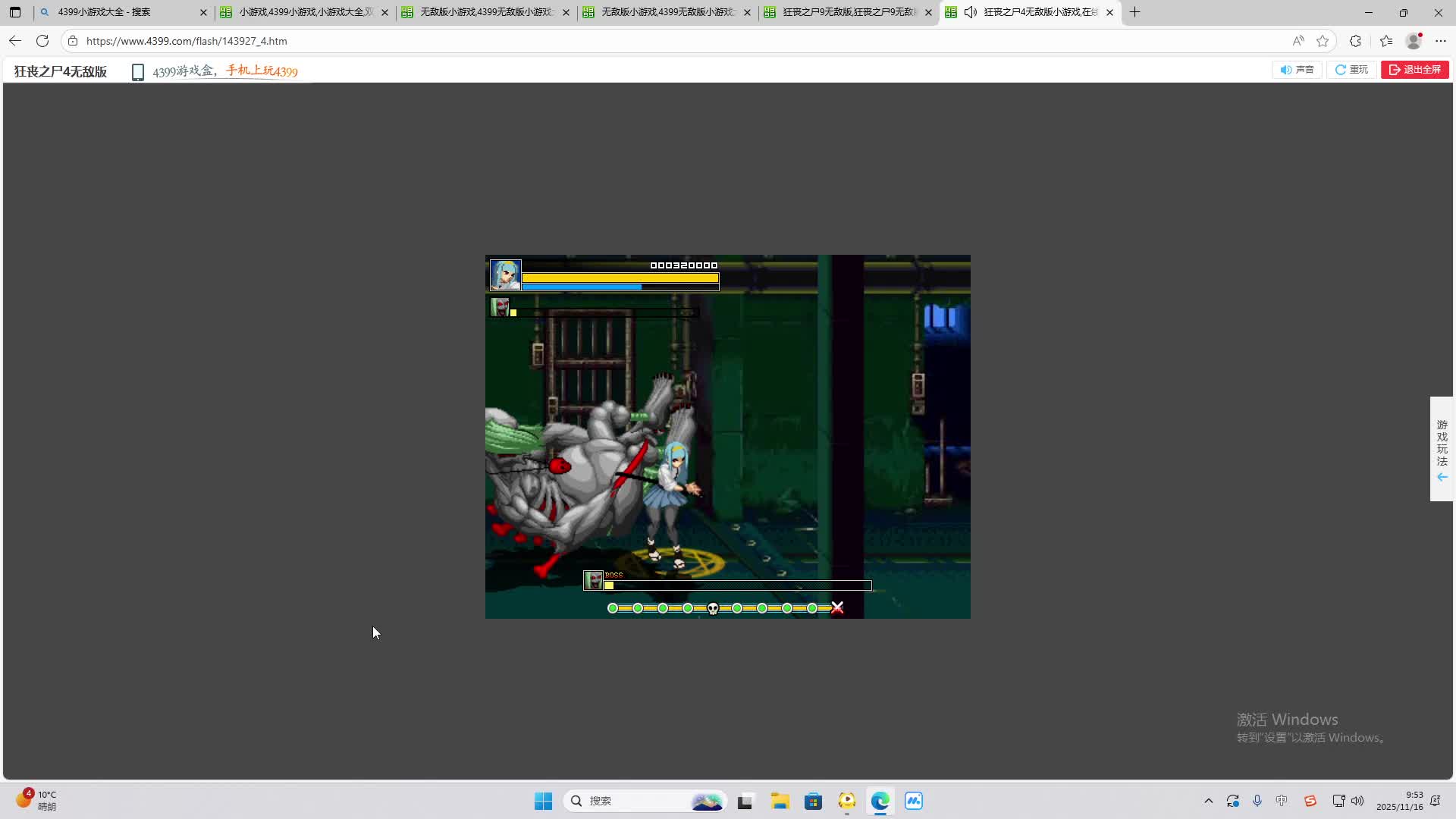The image size is (1456, 819).
Task: Click browser refresh icon
Action: pos(42,41)
